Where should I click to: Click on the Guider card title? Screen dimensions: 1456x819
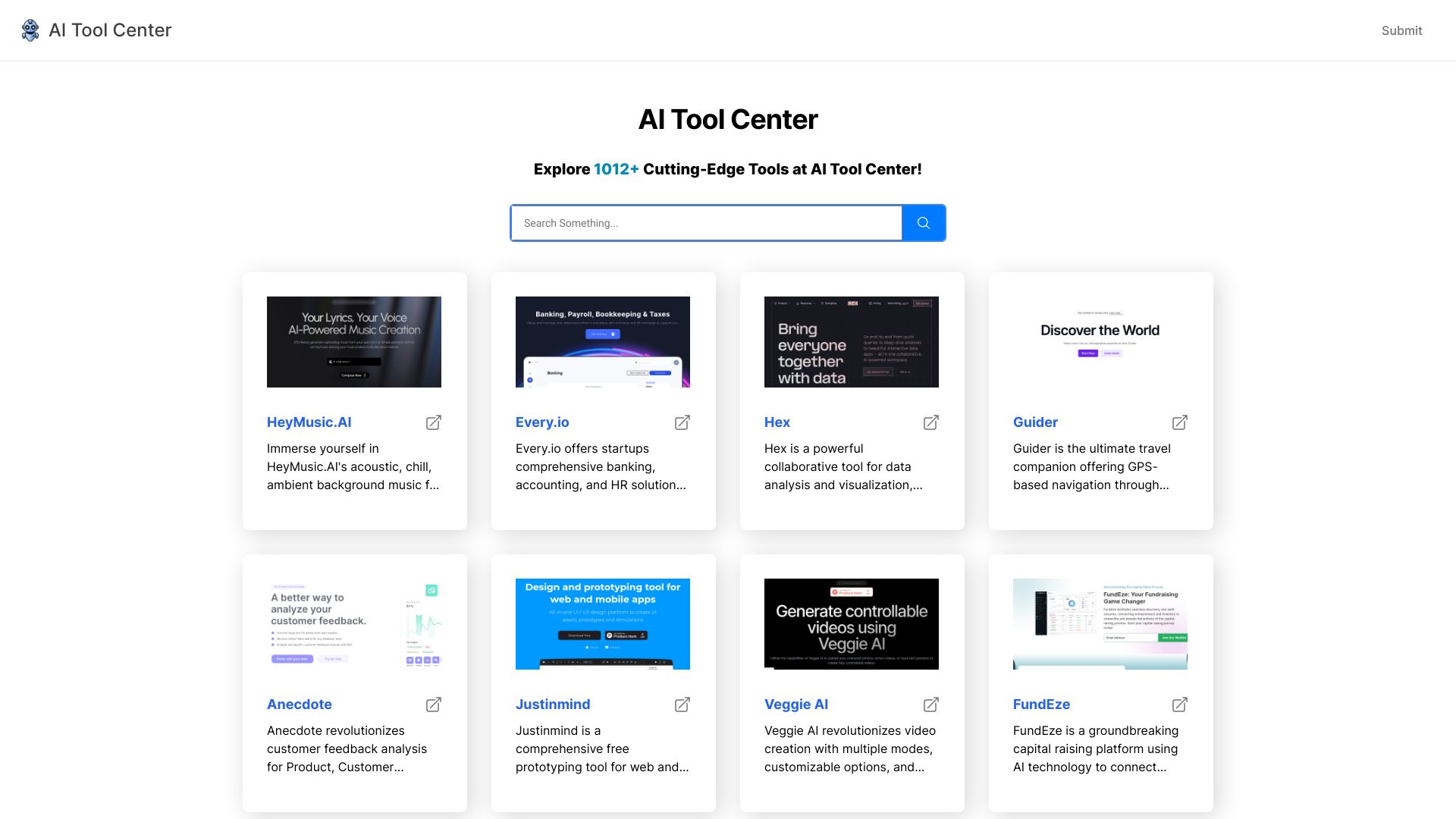click(x=1034, y=422)
